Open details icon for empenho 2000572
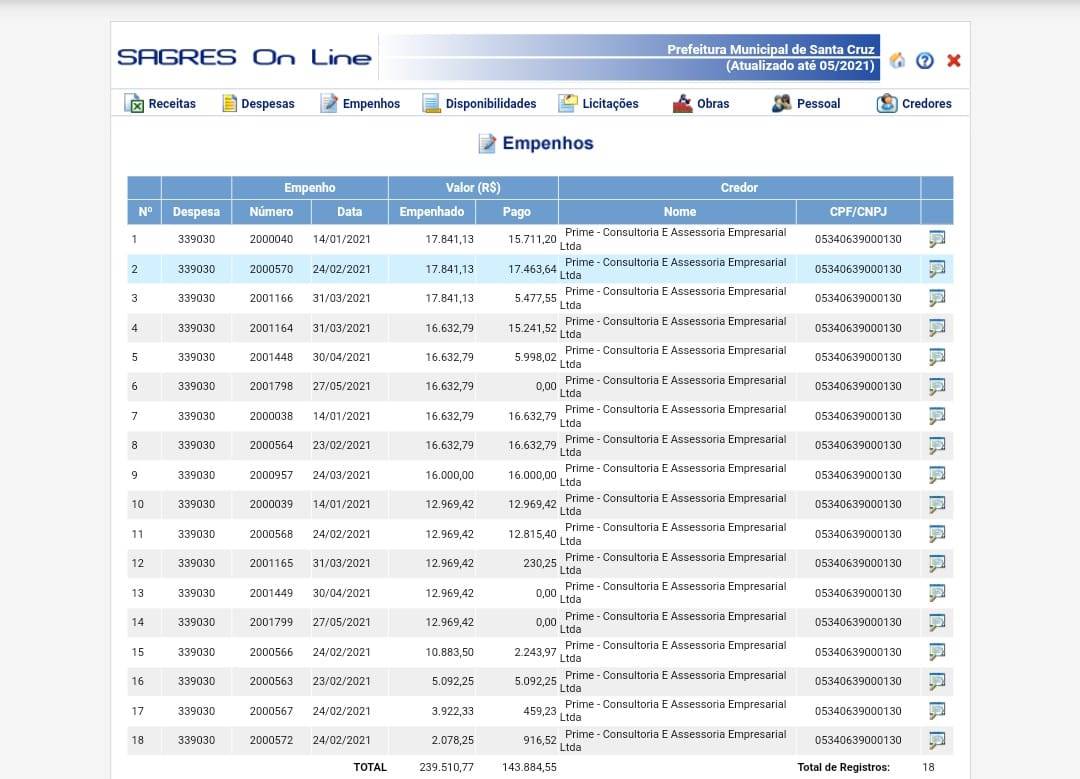Image resolution: width=1080 pixels, height=779 pixels. coord(937,741)
